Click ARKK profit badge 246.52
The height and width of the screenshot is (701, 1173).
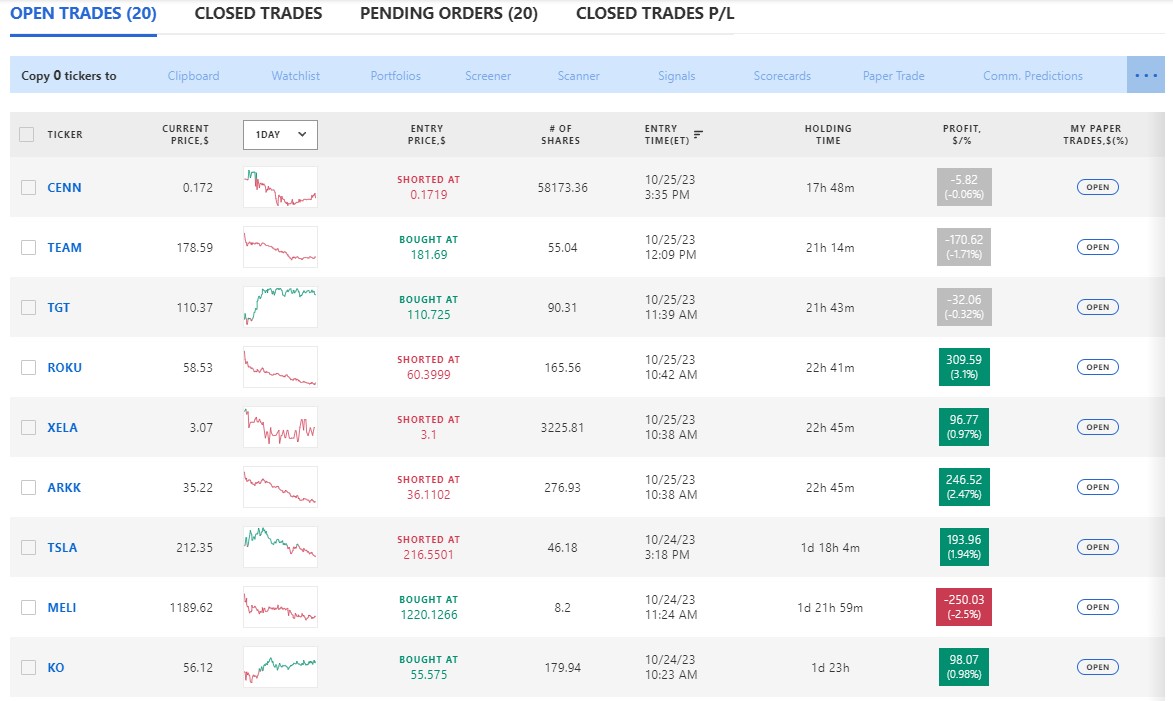click(964, 487)
